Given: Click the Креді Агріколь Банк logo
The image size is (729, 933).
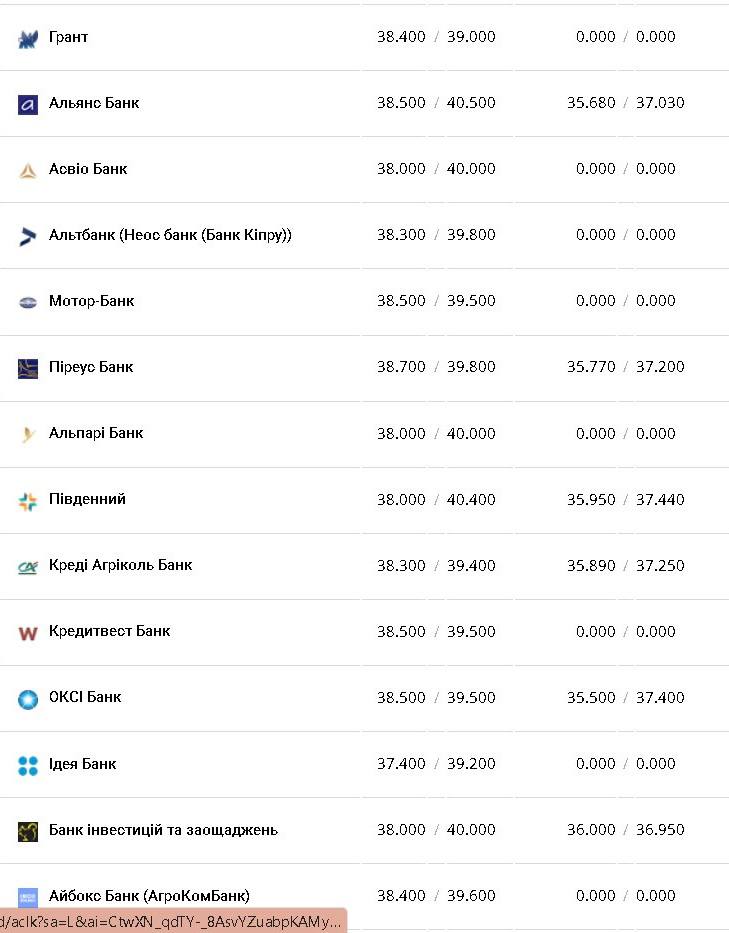Looking at the screenshot, I should pyautogui.click(x=27, y=567).
